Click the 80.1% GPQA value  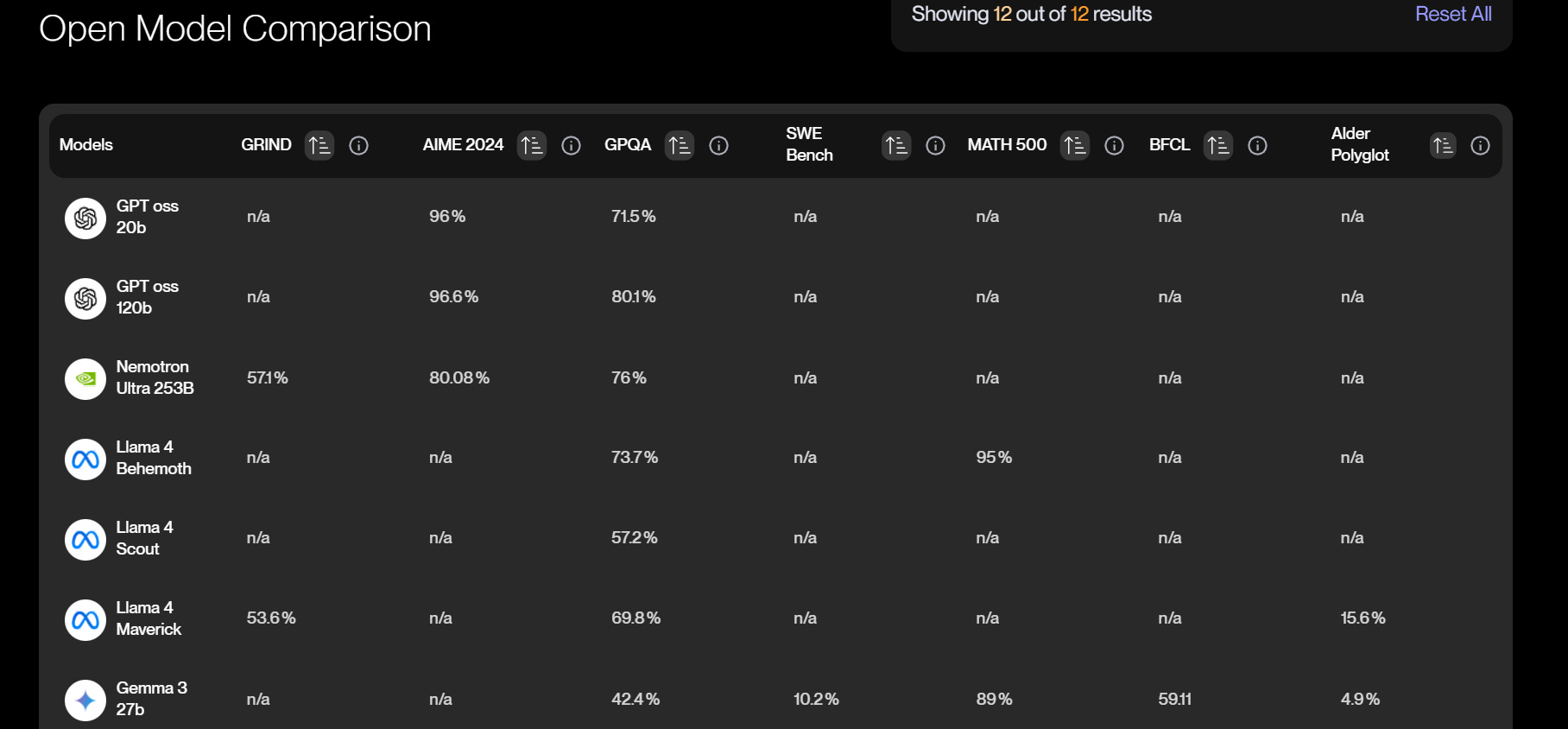[x=634, y=297]
